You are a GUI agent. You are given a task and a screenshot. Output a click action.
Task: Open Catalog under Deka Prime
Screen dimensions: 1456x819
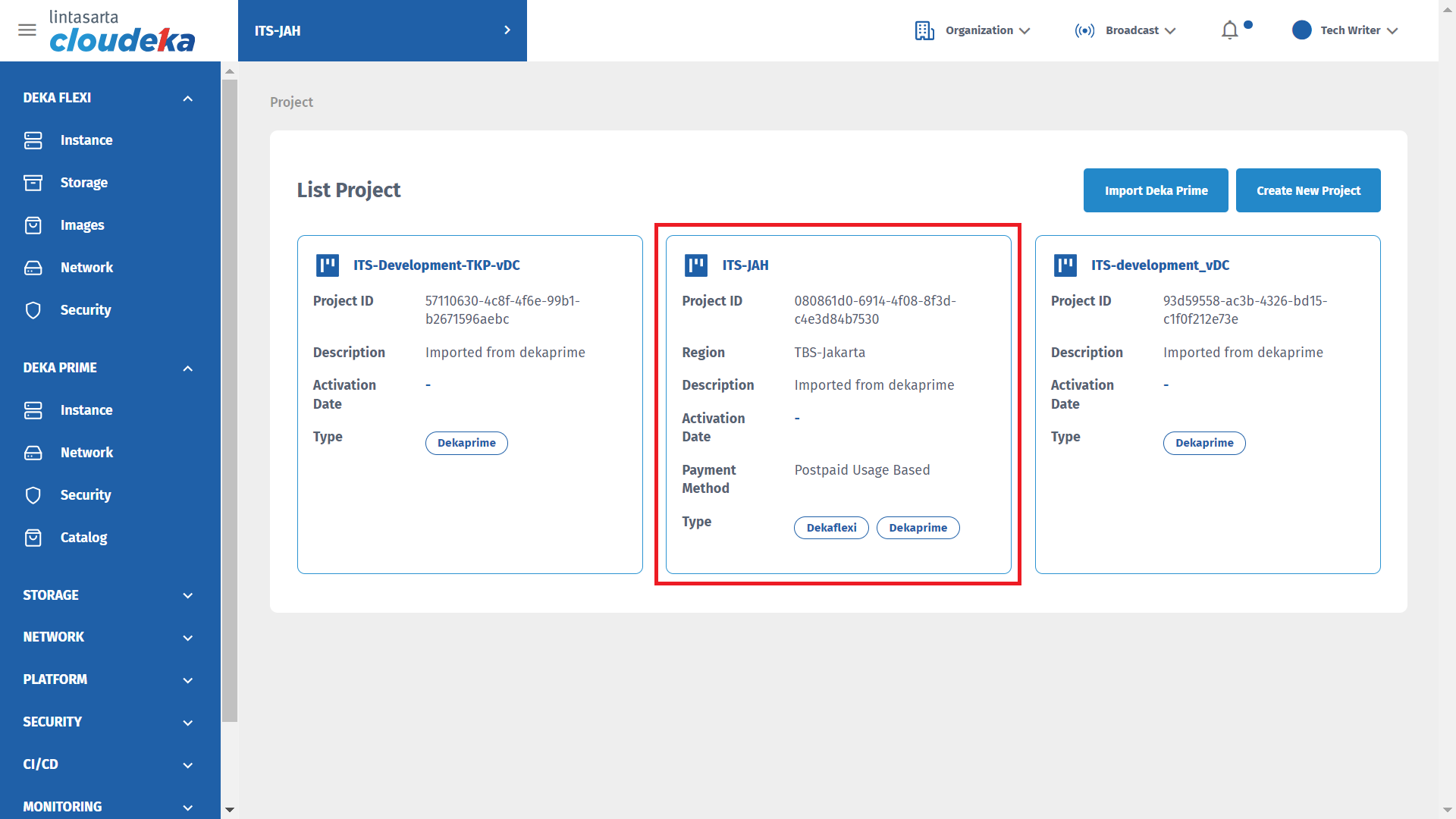83,538
